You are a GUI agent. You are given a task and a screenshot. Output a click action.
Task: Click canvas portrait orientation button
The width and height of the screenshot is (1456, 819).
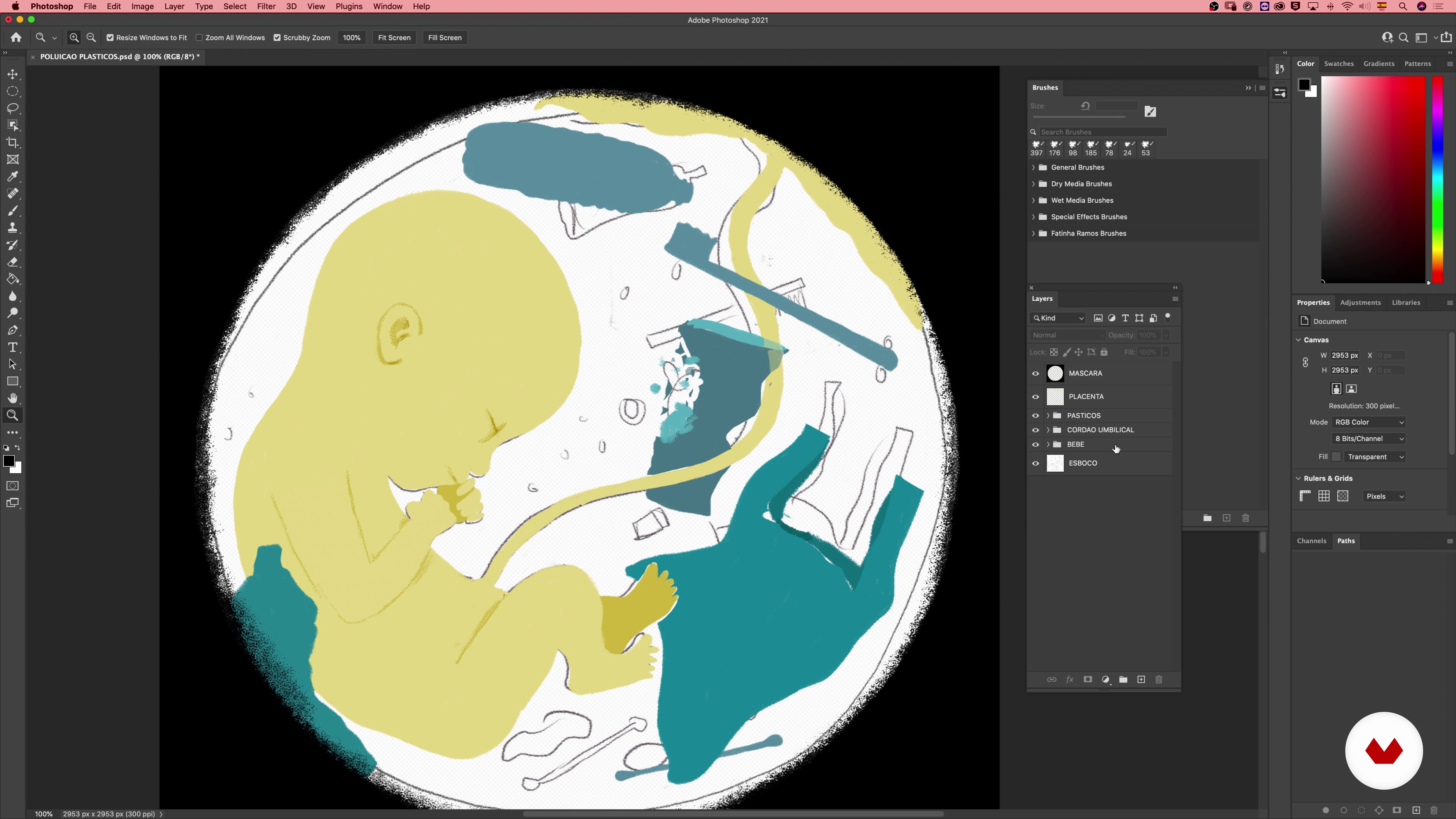[1336, 389]
